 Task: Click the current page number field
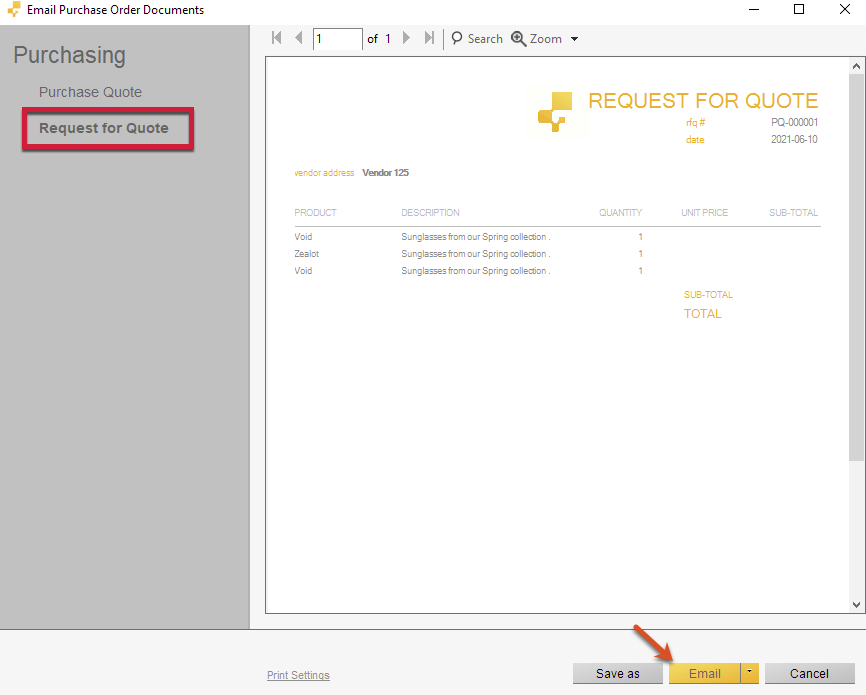337,39
